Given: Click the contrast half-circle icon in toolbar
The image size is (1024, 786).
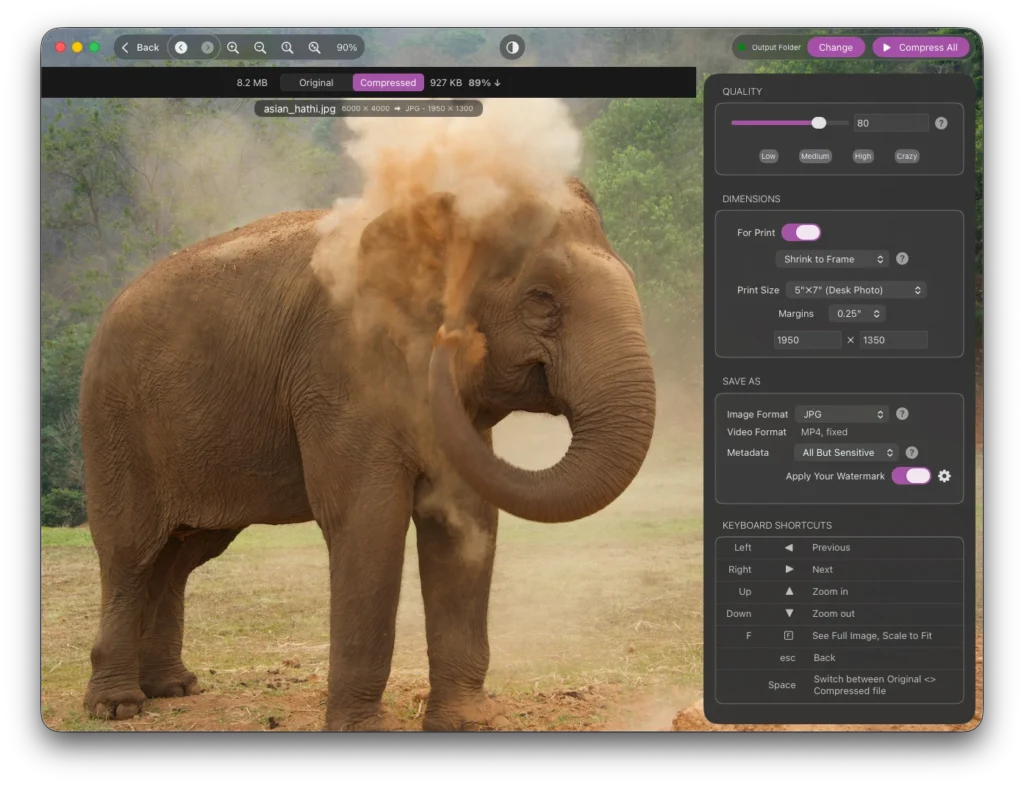Looking at the screenshot, I should 512,47.
